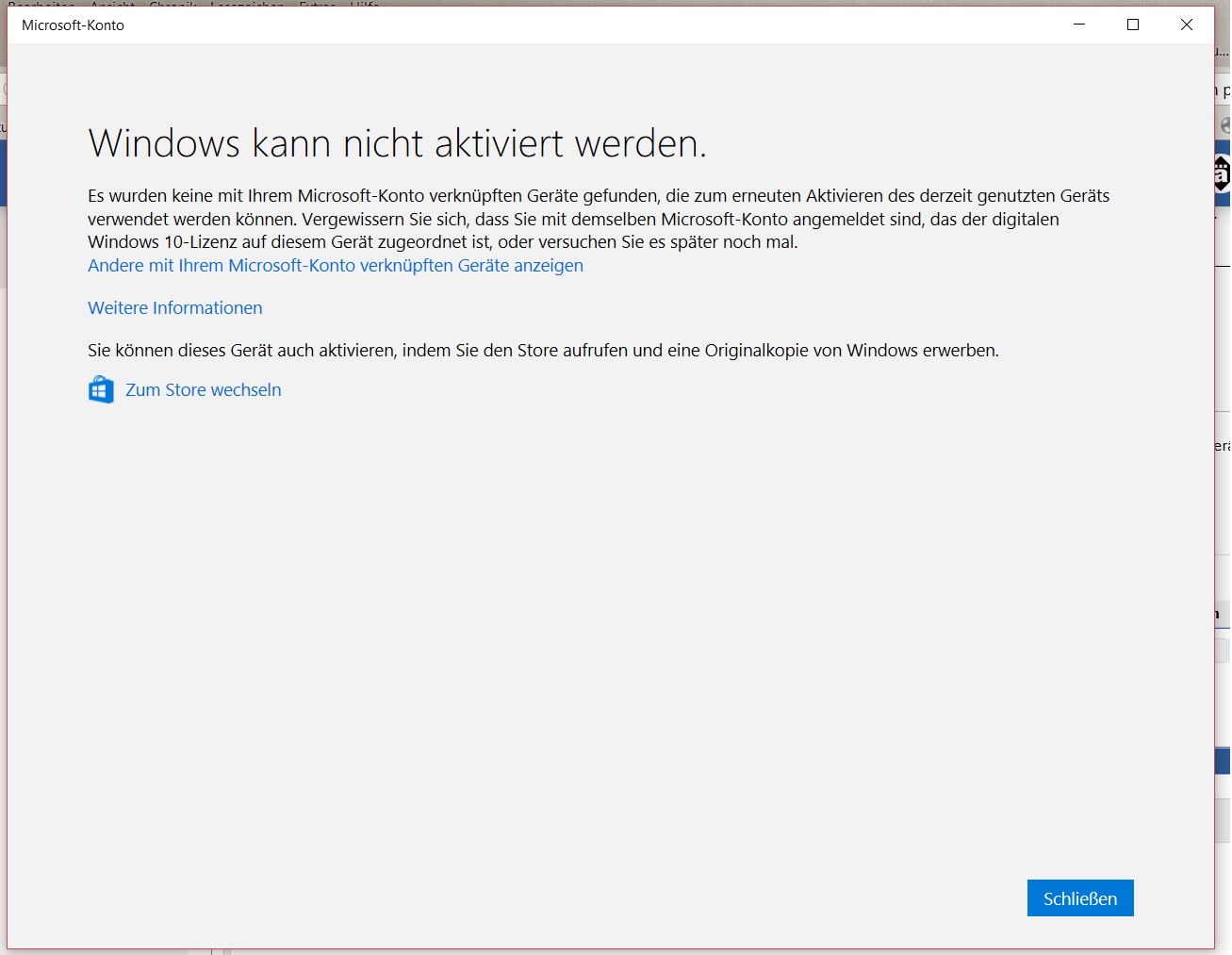Click the Schließen button
This screenshot has height=955, width=1232.
coord(1080,898)
